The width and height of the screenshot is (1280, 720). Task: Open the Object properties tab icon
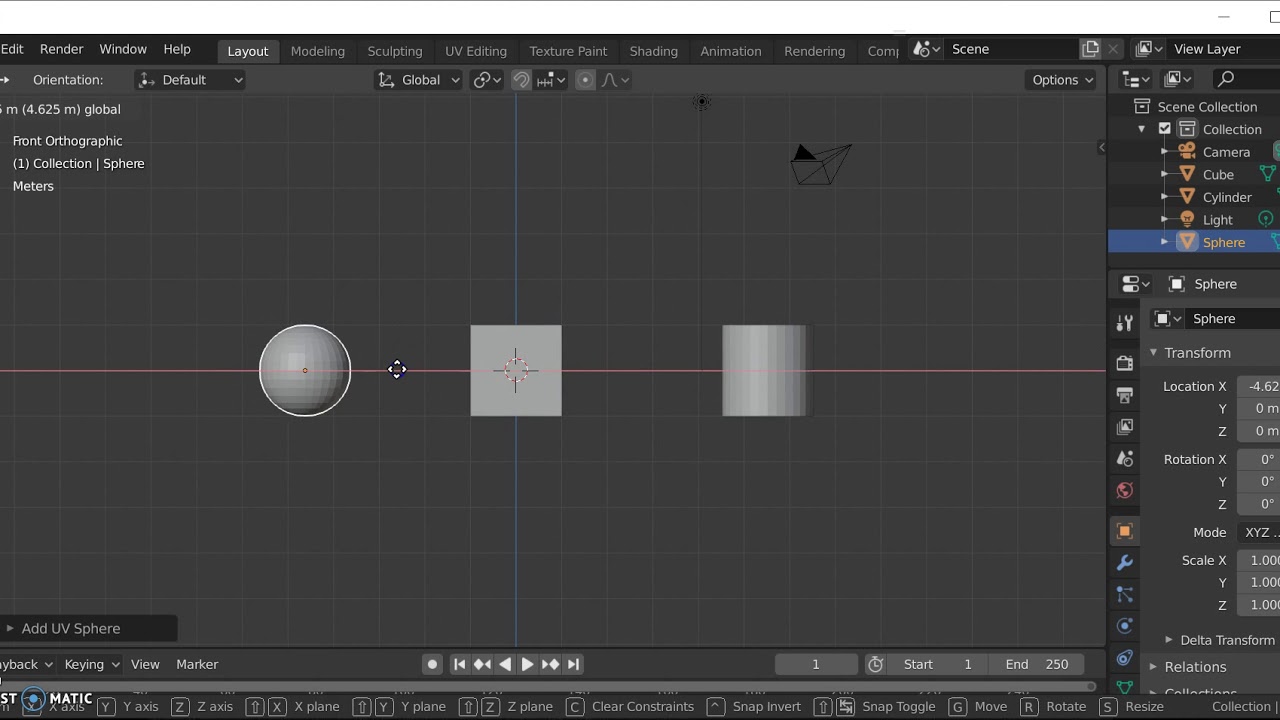1125,531
